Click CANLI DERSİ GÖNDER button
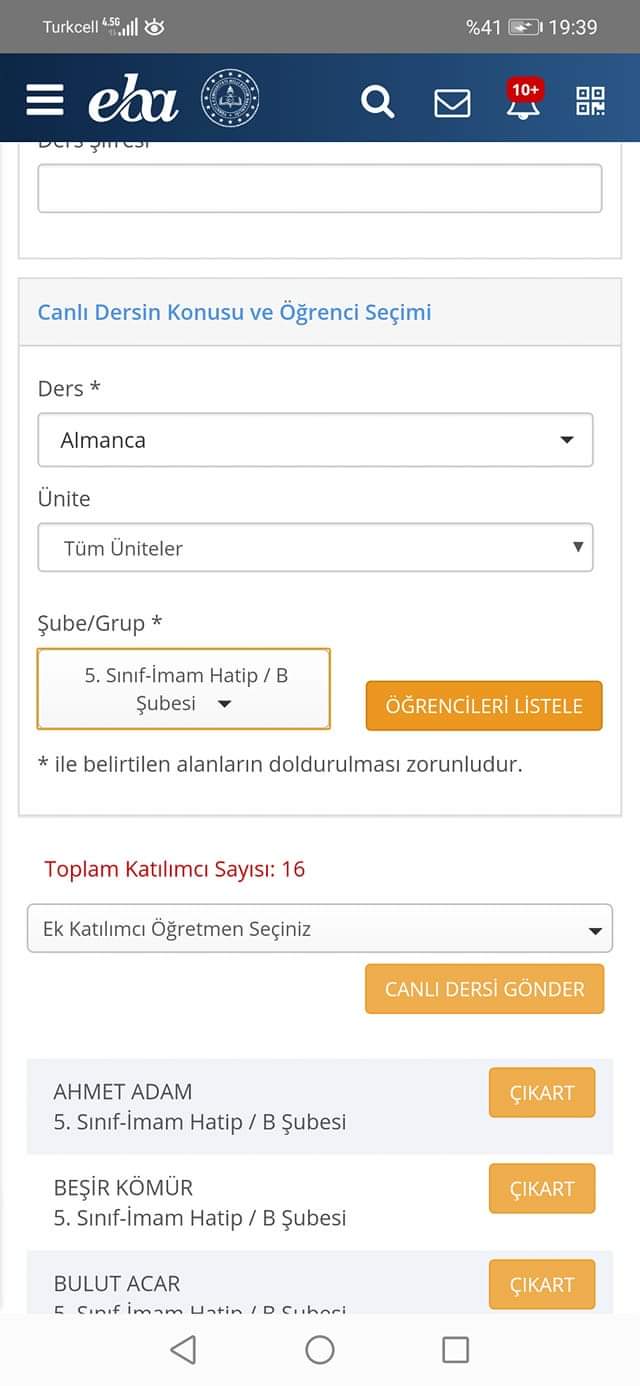The image size is (640, 1386). 484,989
